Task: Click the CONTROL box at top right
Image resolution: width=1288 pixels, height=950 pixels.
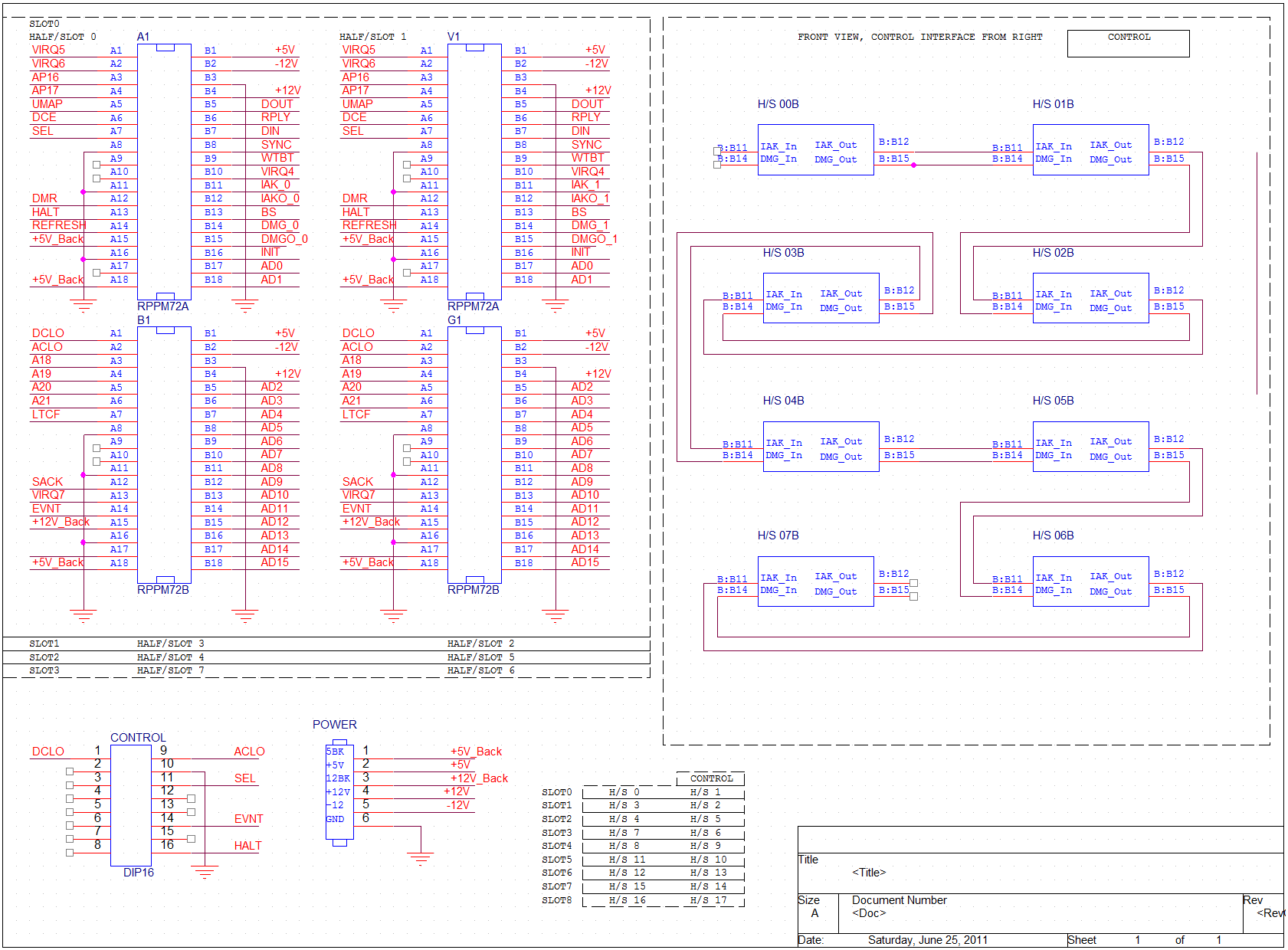Action: (x=1128, y=44)
